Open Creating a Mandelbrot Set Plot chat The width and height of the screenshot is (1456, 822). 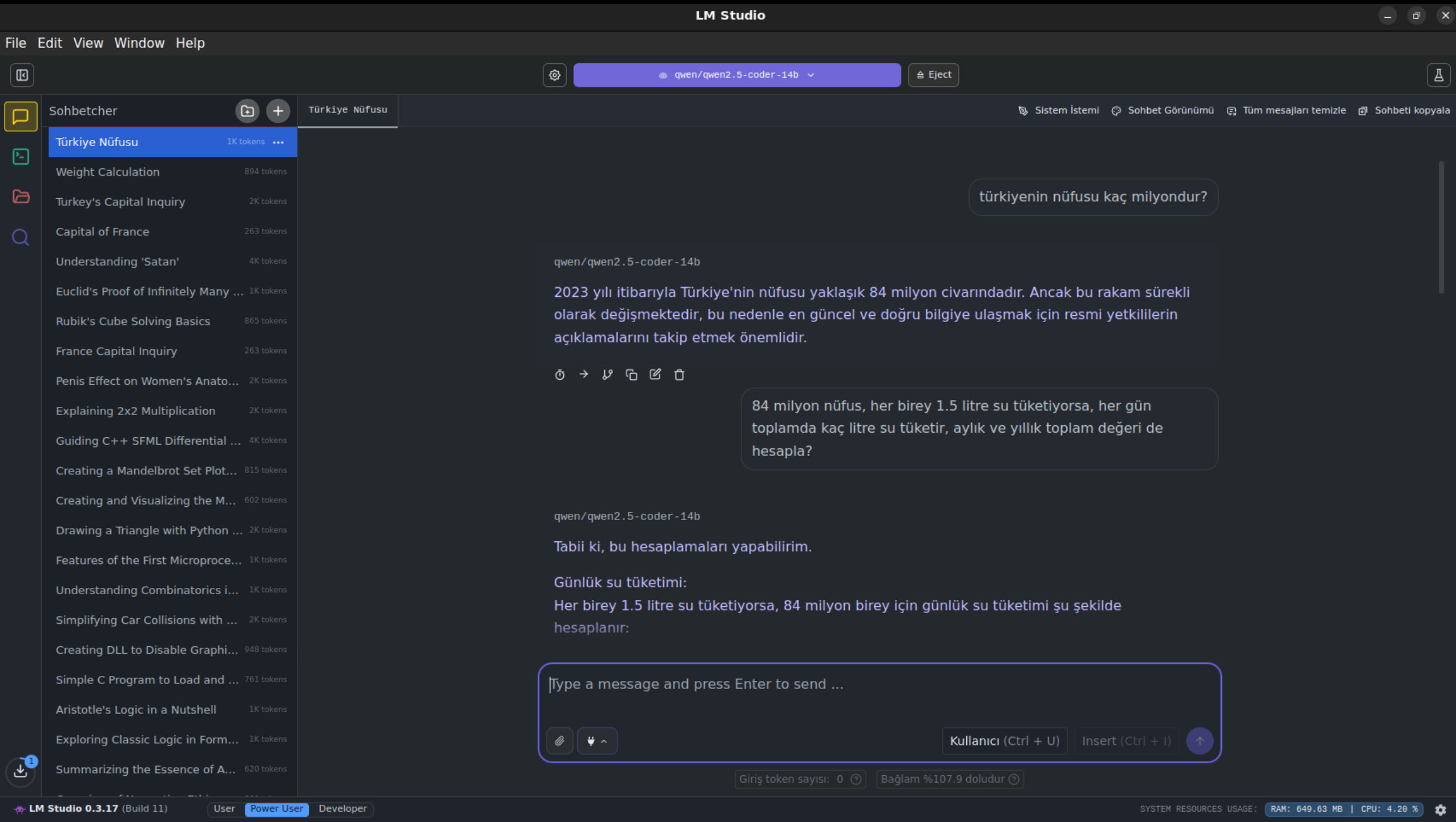click(172, 470)
